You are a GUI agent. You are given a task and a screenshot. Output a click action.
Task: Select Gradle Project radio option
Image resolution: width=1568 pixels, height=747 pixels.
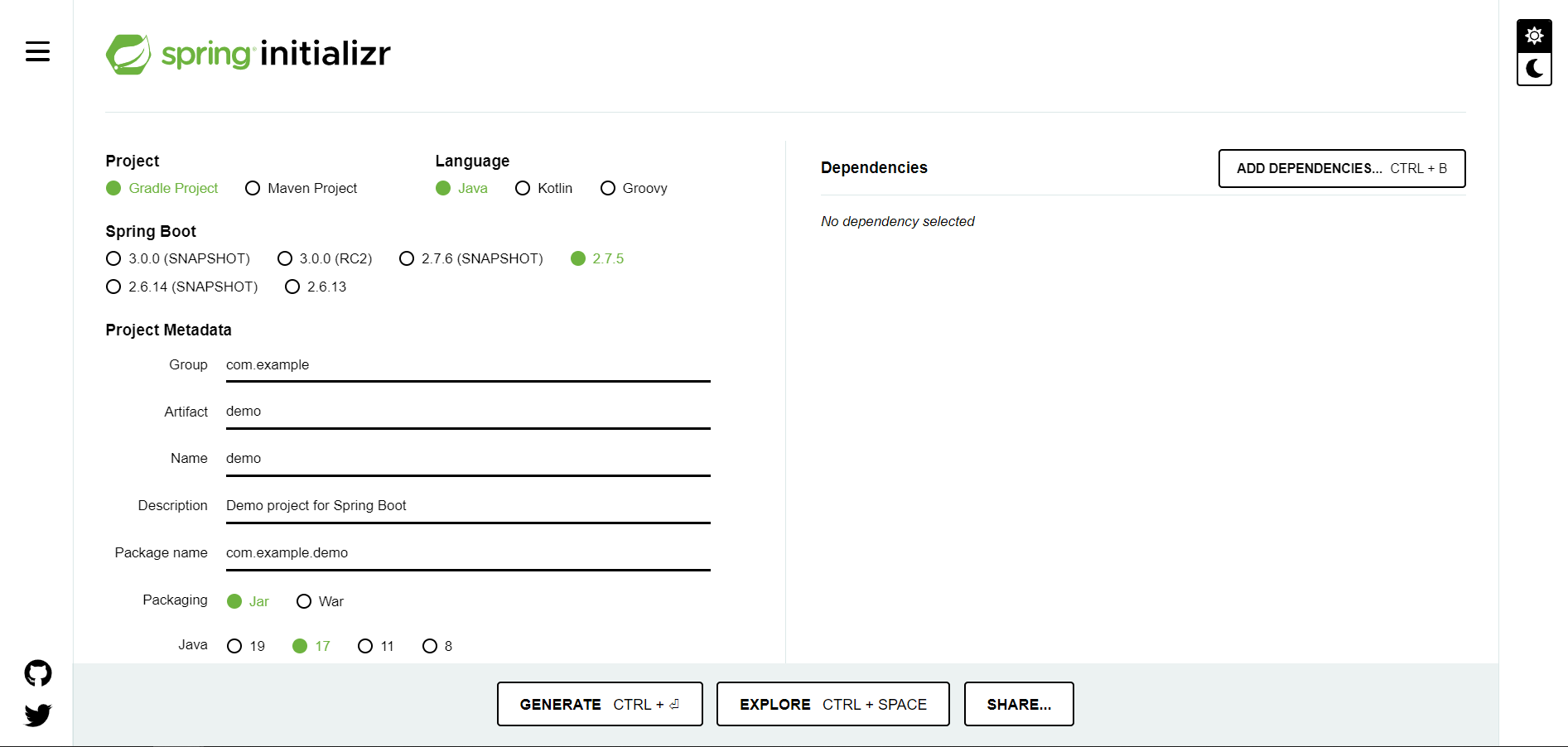coord(162,188)
